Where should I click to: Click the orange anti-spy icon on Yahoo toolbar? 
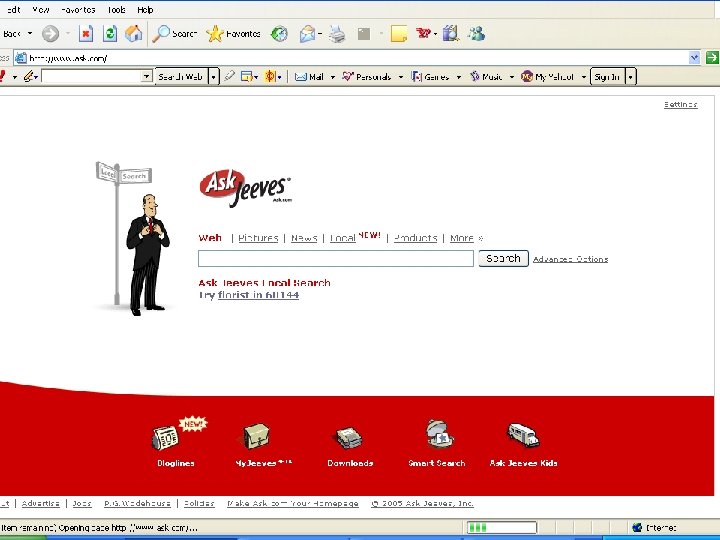point(270,77)
